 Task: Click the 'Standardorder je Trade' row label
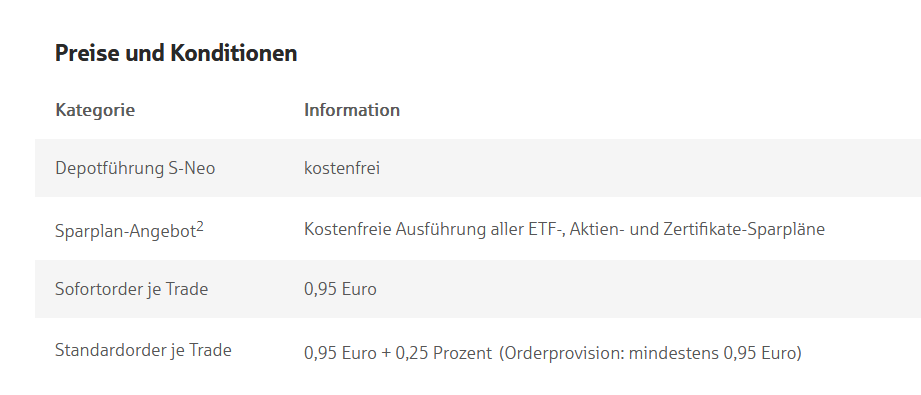pos(143,350)
